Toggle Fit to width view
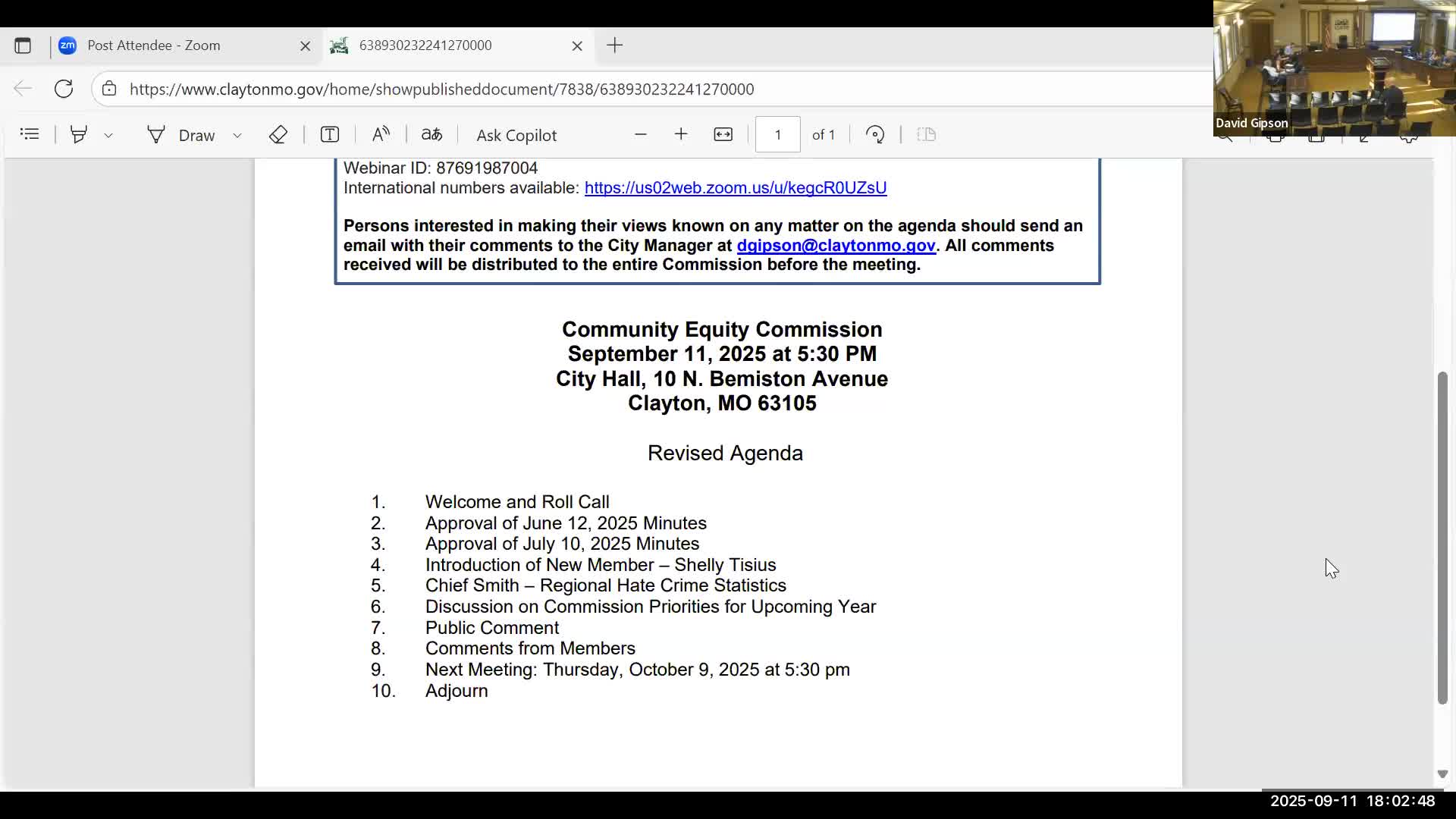 (x=723, y=134)
